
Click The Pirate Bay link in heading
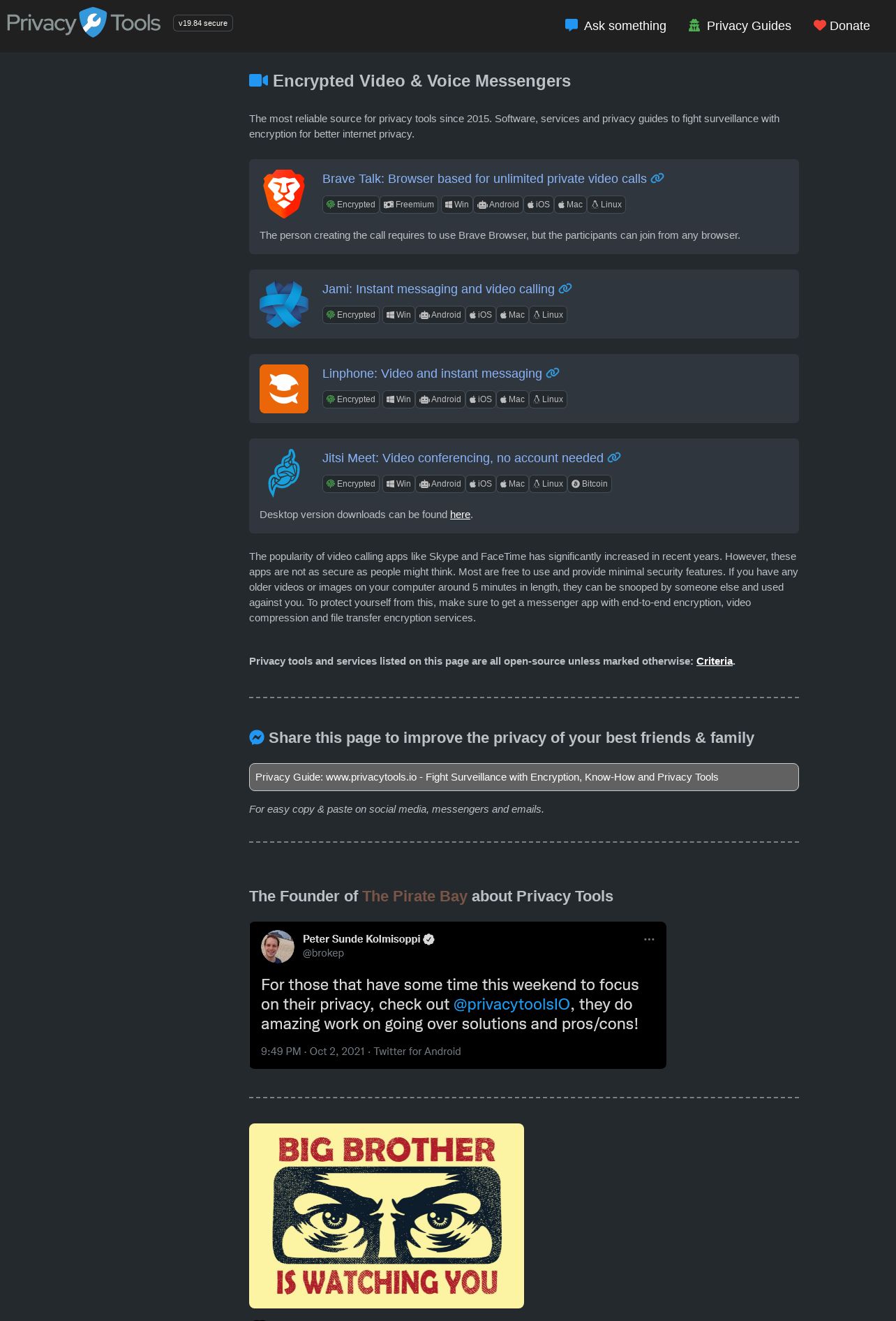point(415,896)
